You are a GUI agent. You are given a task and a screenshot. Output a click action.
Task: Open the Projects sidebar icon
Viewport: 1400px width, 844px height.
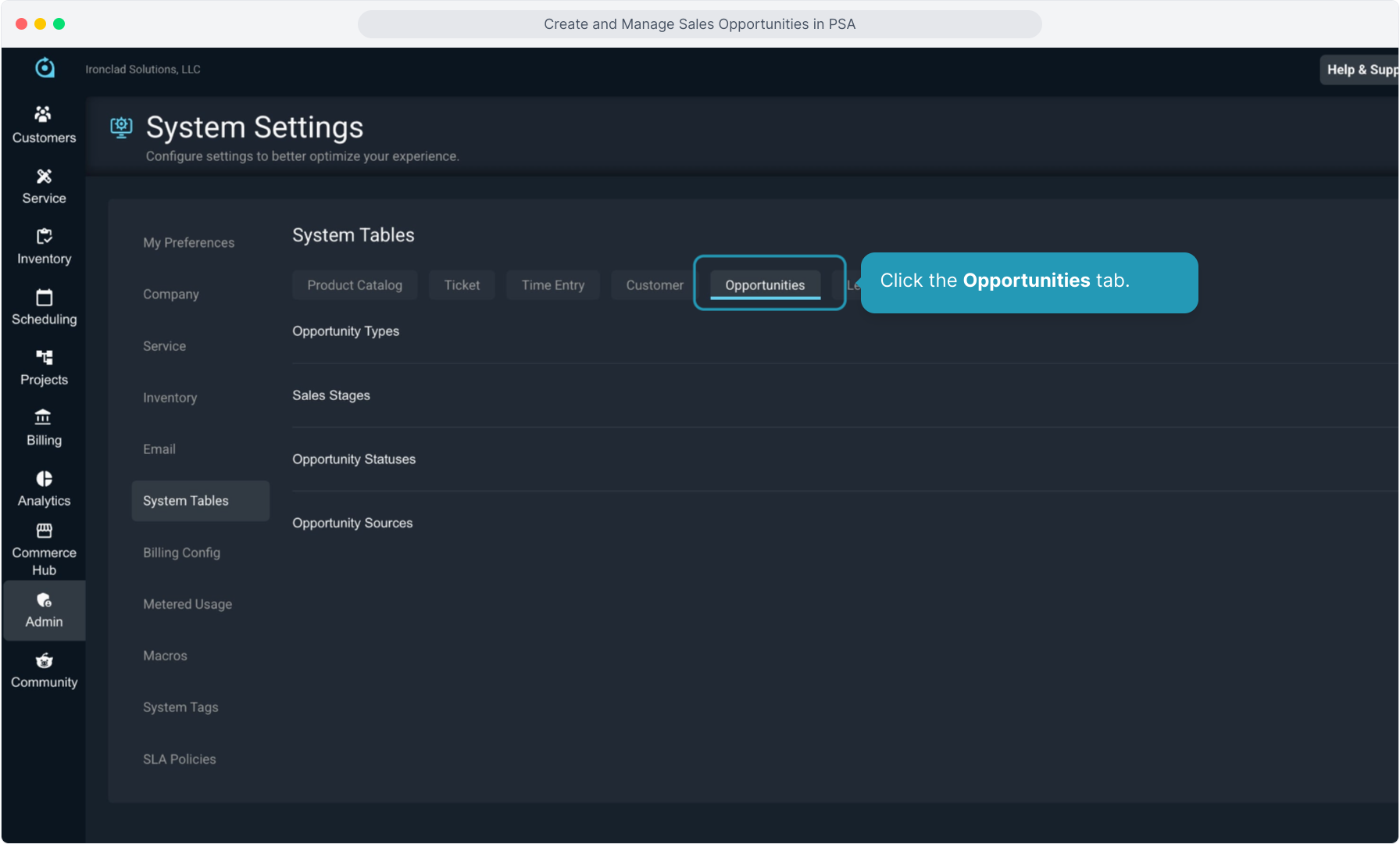coord(44,357)
